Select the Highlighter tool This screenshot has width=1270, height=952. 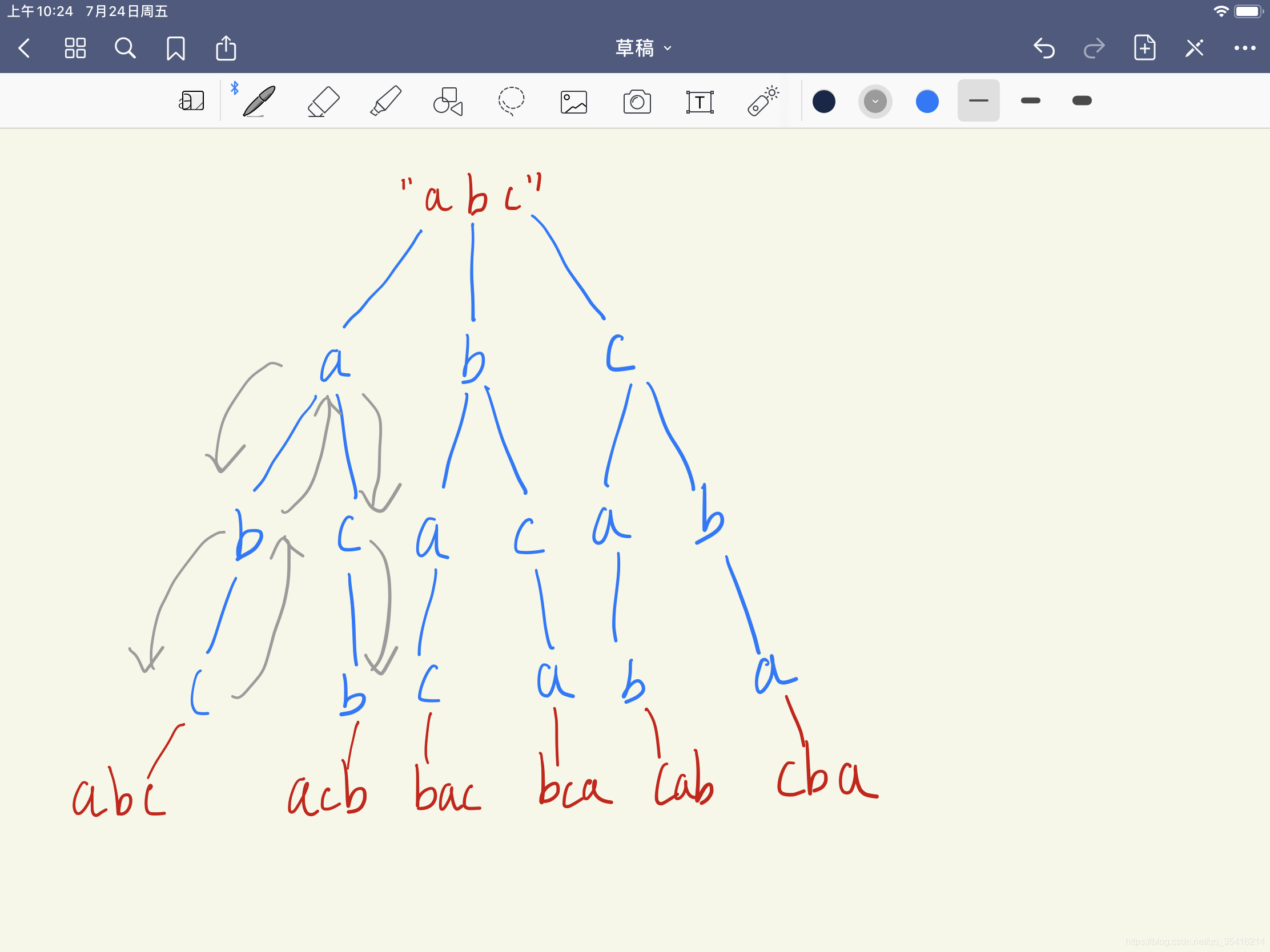click(x=386, y=101)
